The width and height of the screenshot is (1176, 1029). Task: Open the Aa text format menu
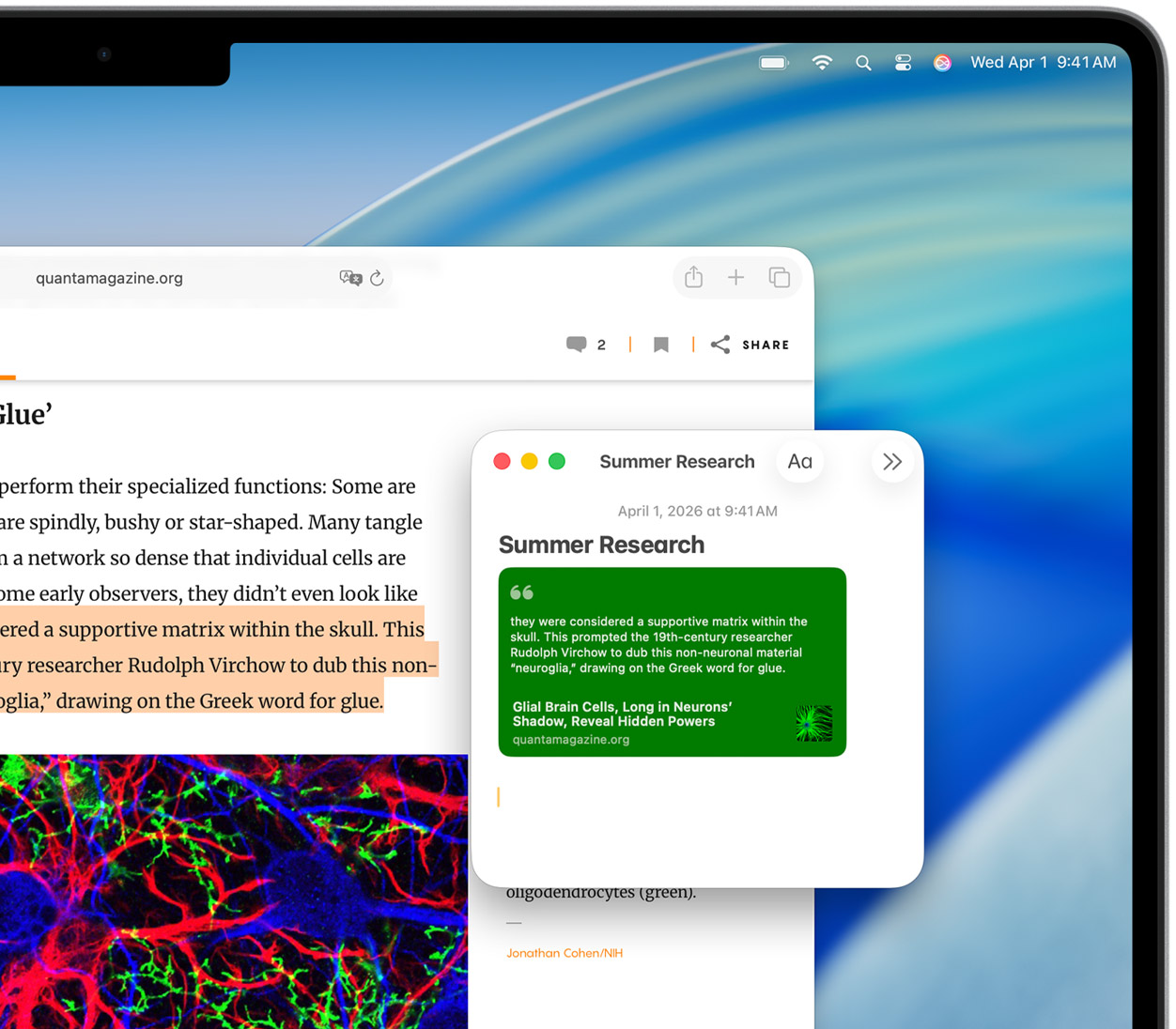(x=799, y=462)
